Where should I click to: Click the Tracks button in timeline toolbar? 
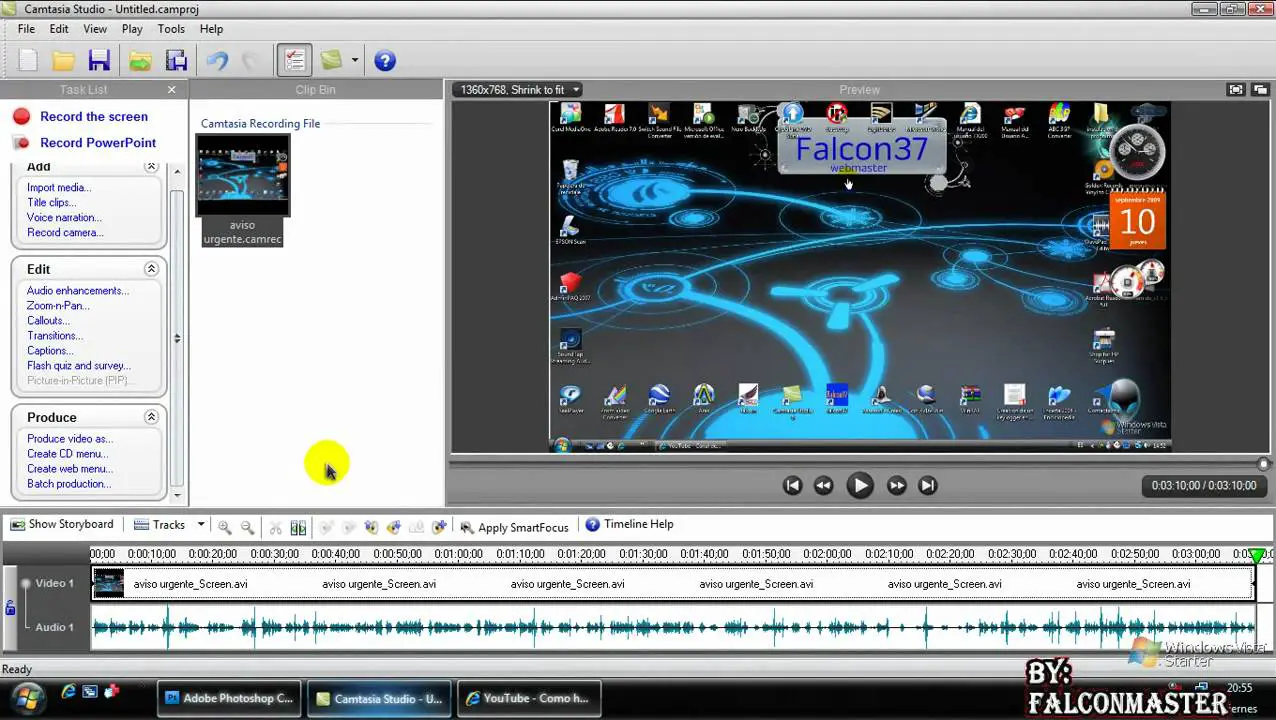160,524
